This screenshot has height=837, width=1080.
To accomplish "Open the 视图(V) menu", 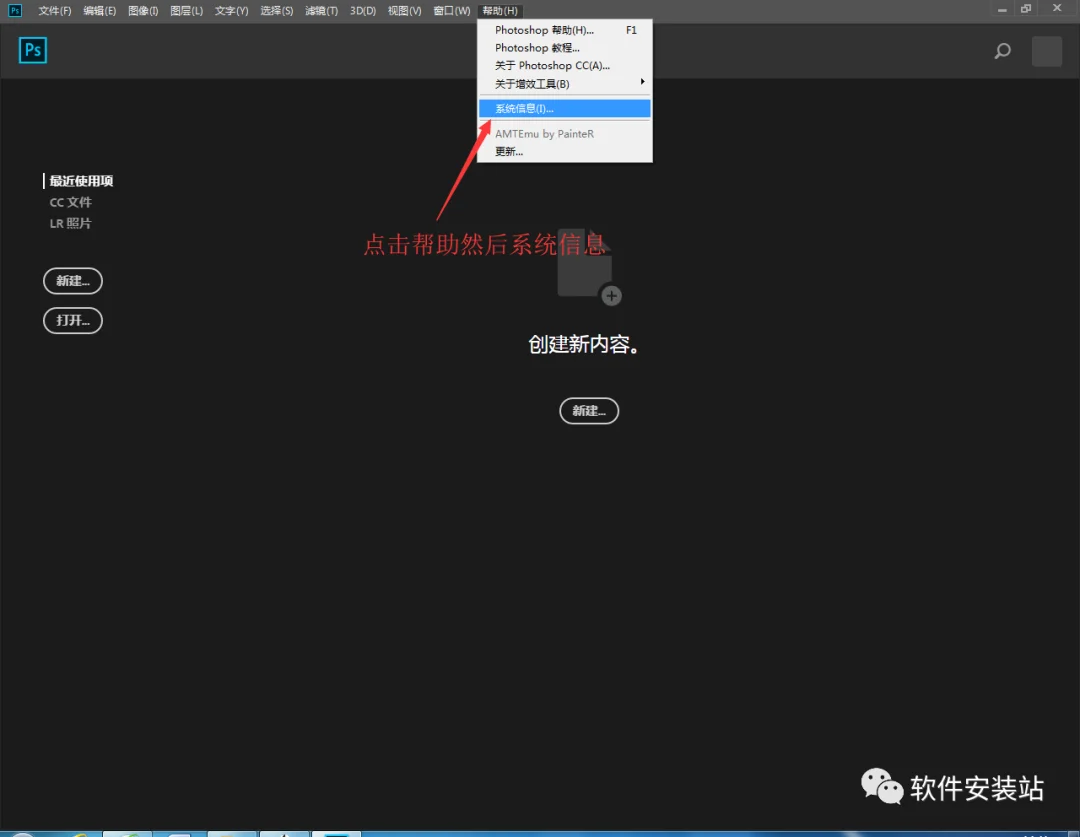I will [x=404, y=11].
